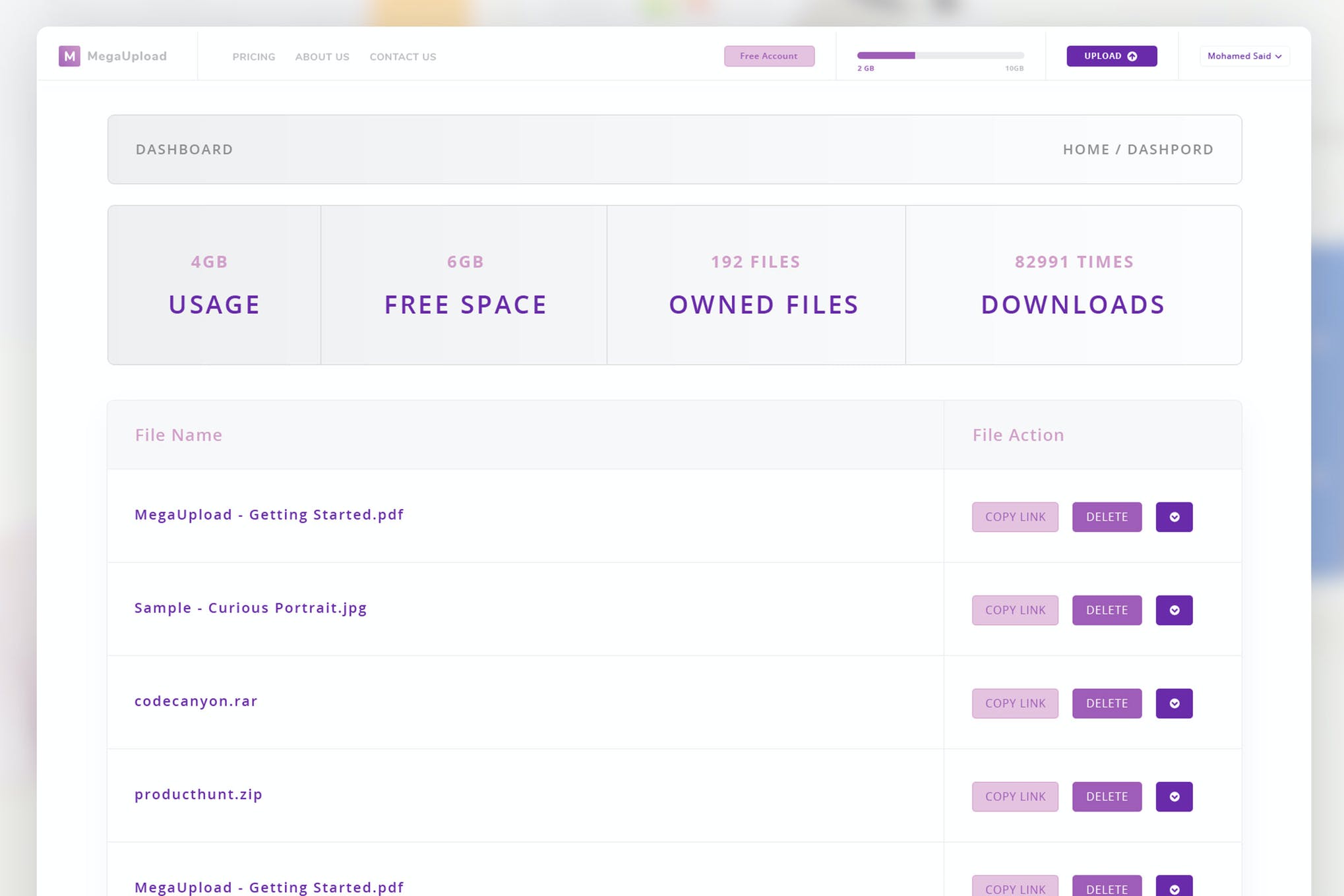
Task: Open the file codecanyon.rar
Action: 196,701
